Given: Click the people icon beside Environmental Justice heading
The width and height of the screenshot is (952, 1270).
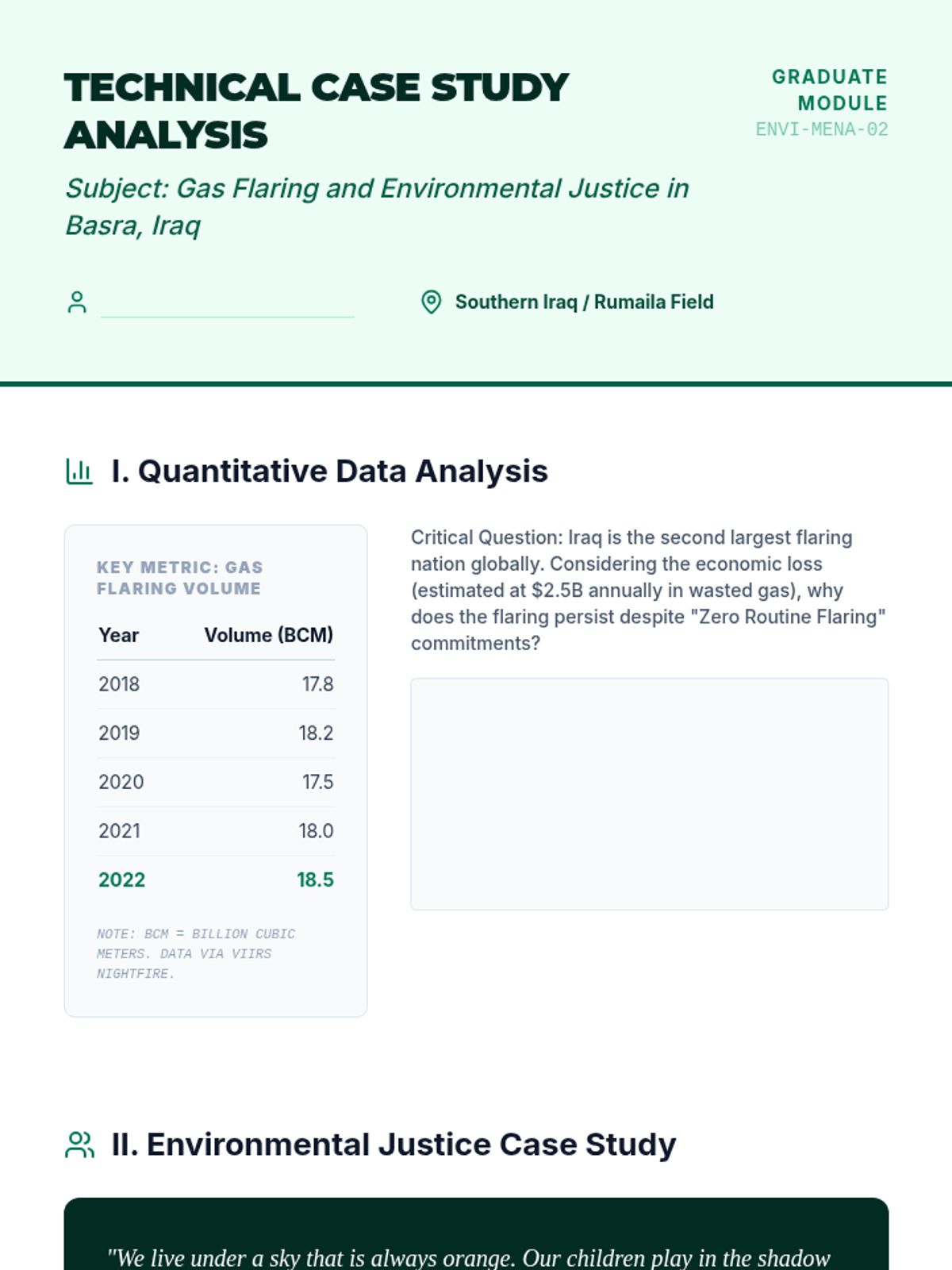Looking at the screenshot, I should [x=79, y=1145].
